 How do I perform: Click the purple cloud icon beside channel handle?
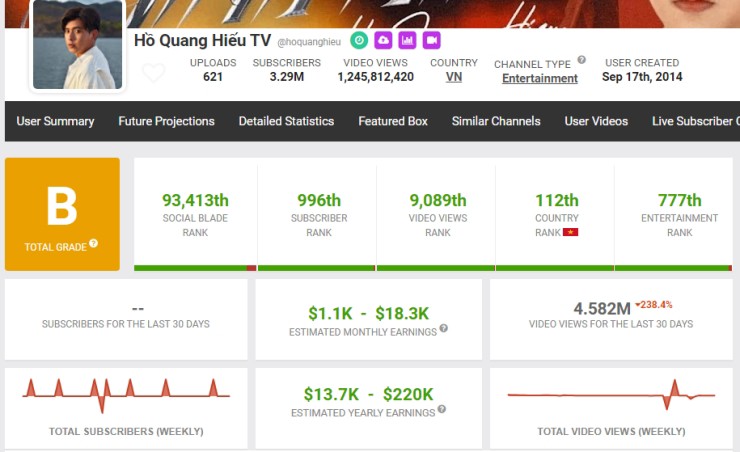(383, 40)
